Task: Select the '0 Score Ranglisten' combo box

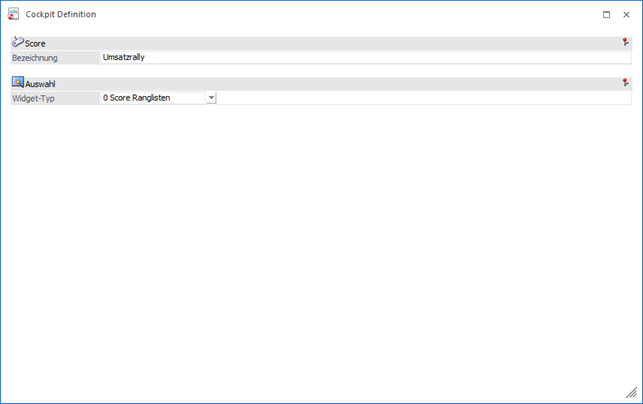Action: click(152, 98)
